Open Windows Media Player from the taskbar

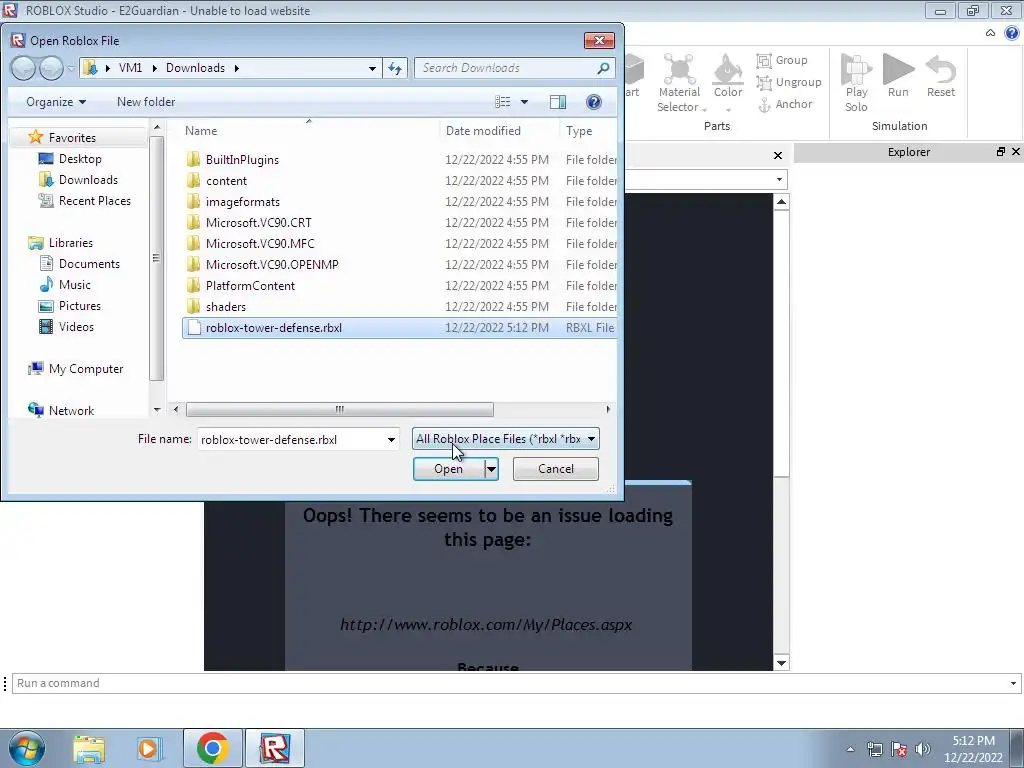[x=148, y=748]
